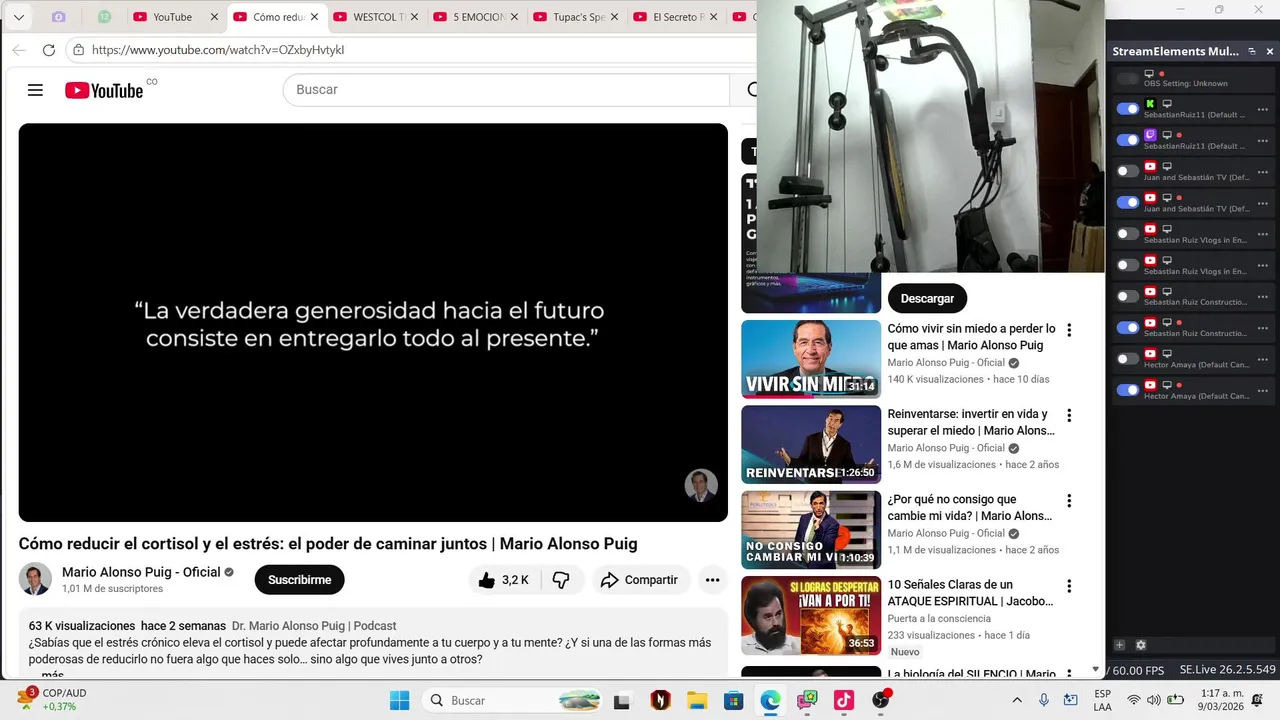Pop out the StreamElements Multistream panel

click(1251, 51)
